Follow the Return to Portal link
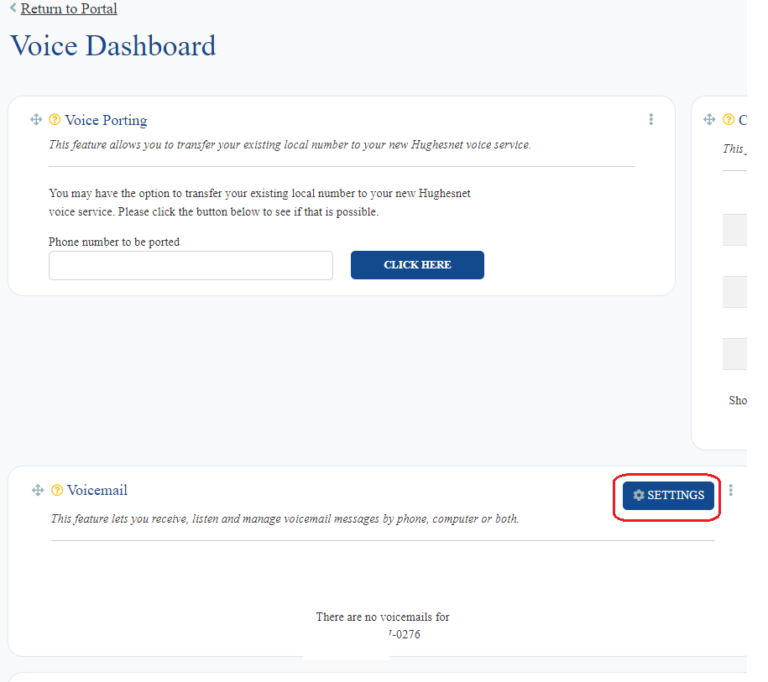This screenshot has width=768, height=682. [68, 9]
